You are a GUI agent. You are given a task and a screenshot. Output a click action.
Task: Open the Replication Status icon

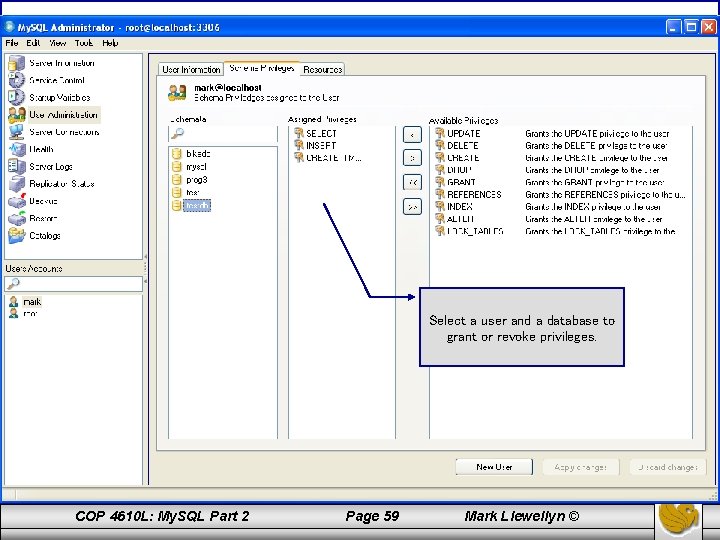pos(17,184)
